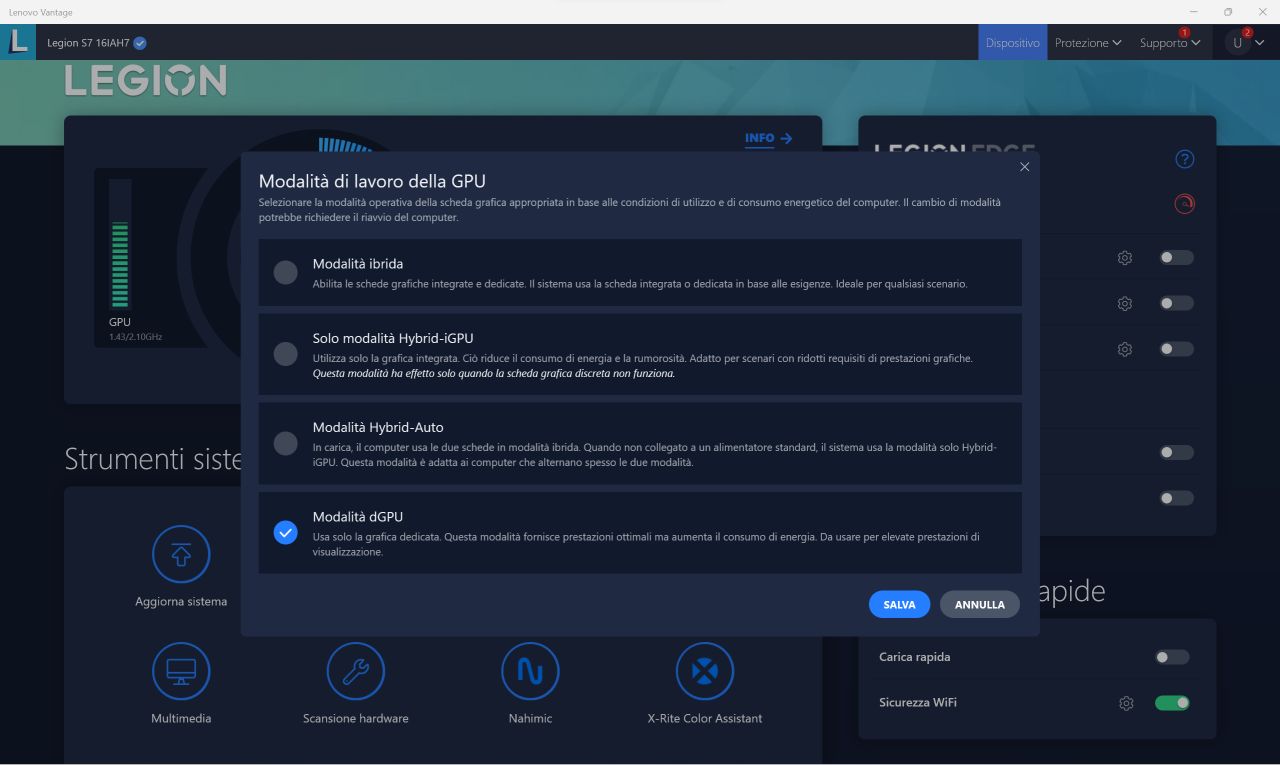
Task: Open the user account U menu
Action: click(1246, 43)
